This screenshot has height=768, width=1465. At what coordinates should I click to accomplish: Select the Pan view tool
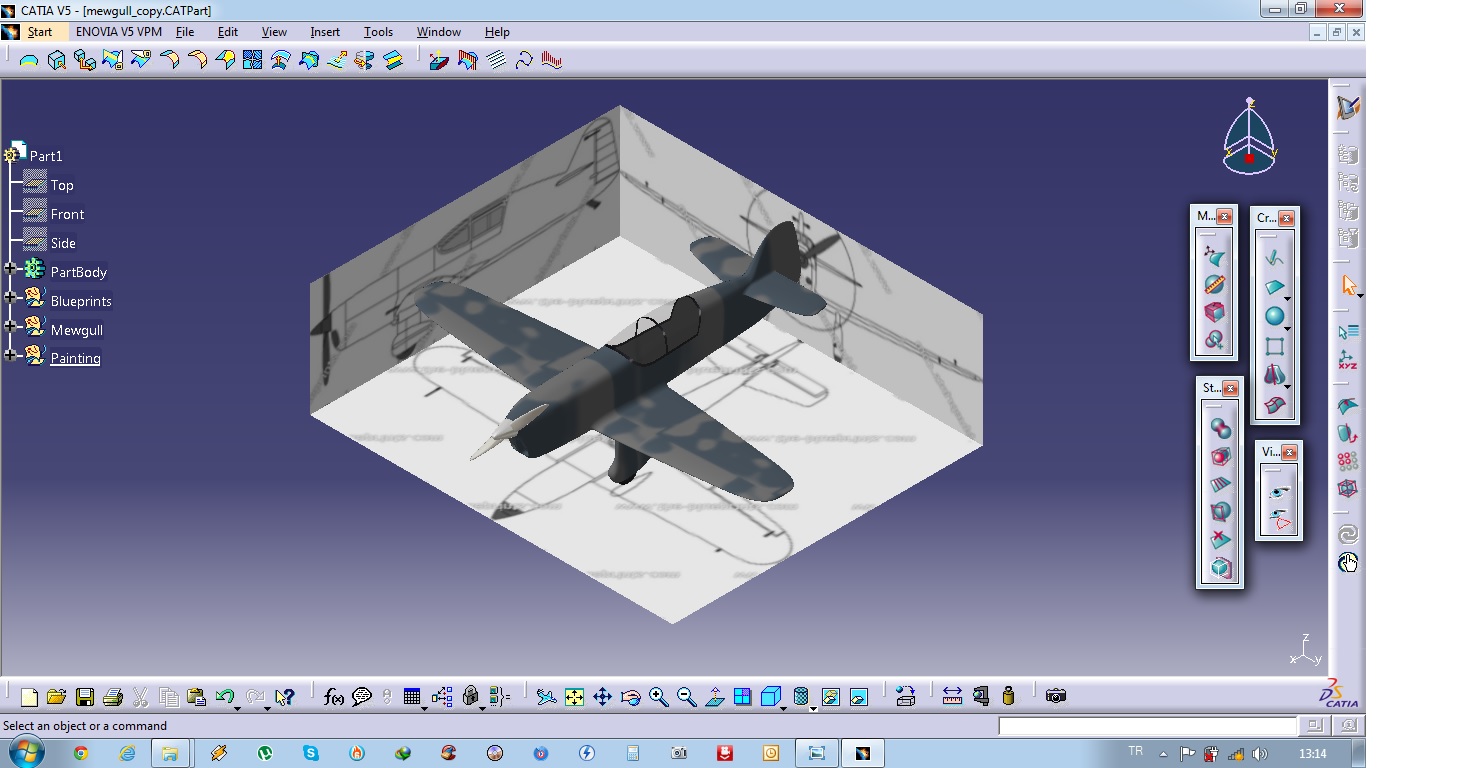pos(602,697)
